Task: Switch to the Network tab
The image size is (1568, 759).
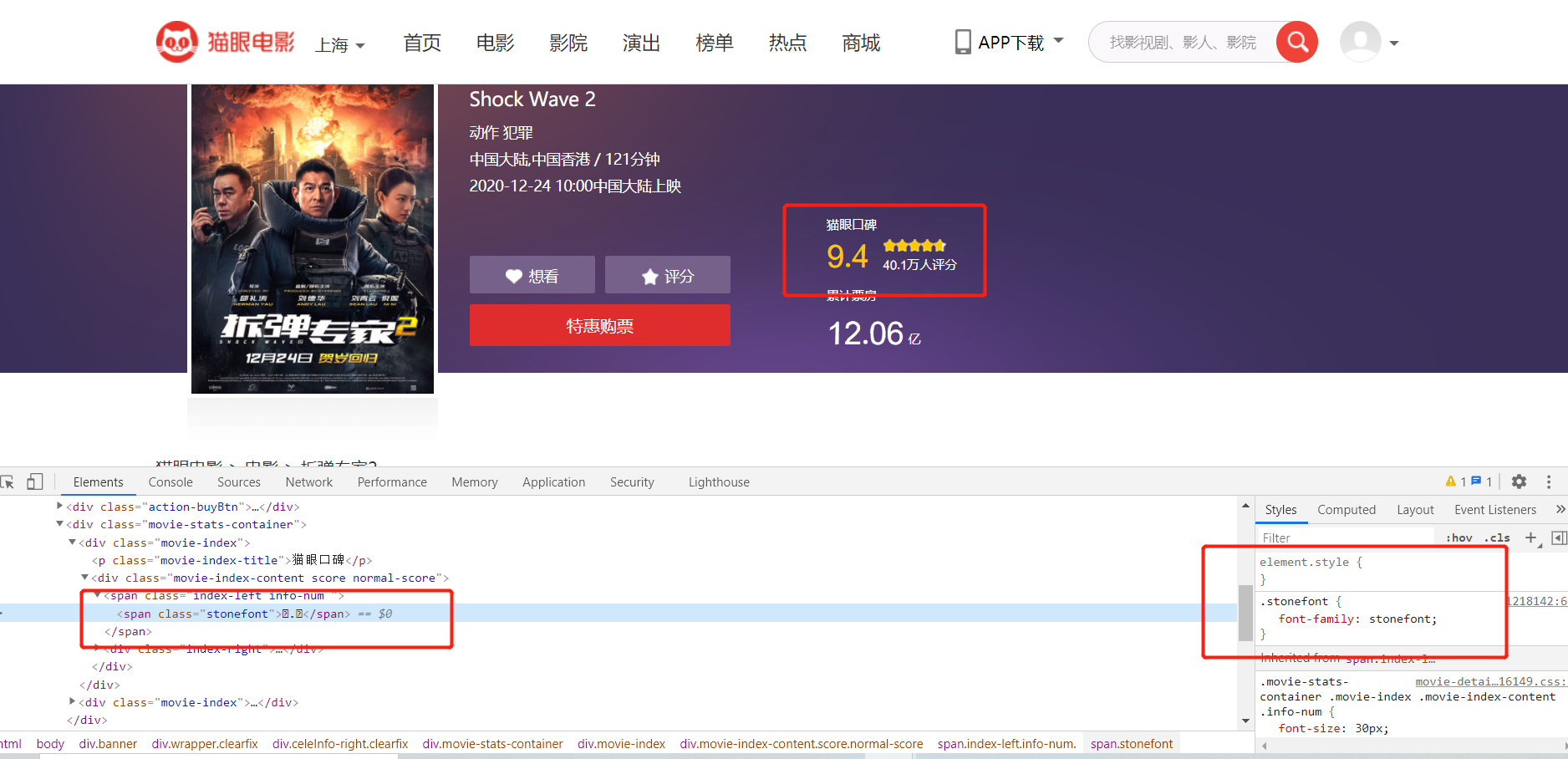Action: [309, 482]
